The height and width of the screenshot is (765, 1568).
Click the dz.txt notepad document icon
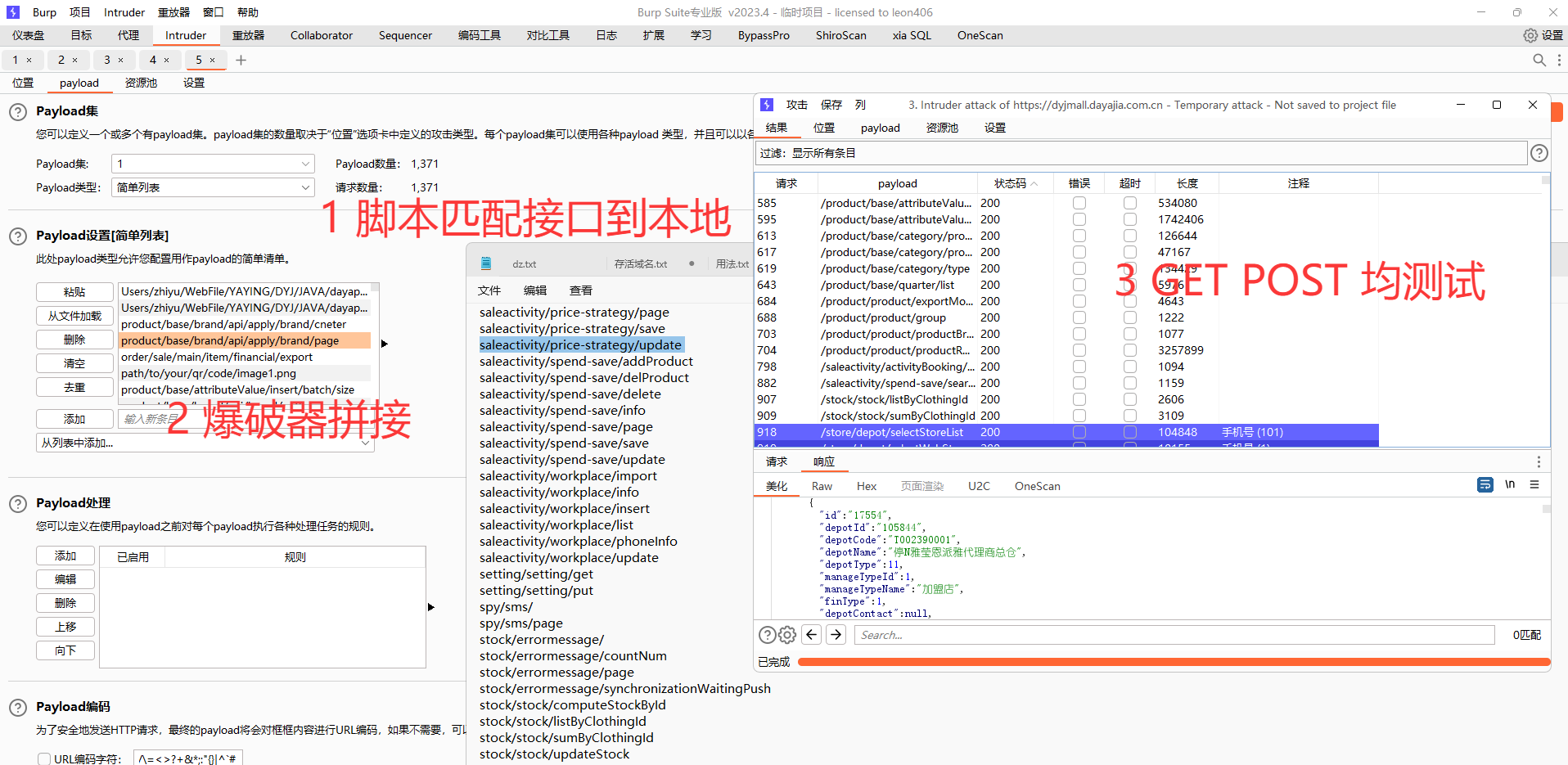tap(486, 263)
